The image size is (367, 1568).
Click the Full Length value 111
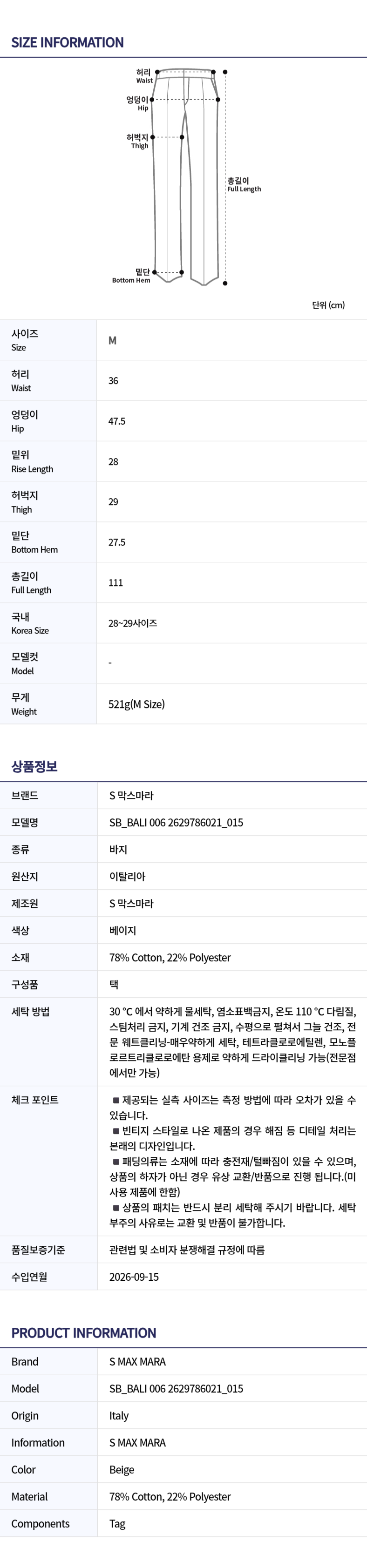(x=116, y=582)
